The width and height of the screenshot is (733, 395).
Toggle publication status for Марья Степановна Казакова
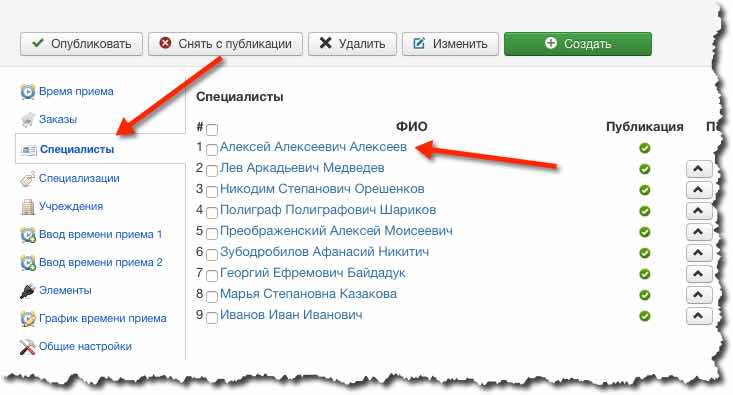645,295
